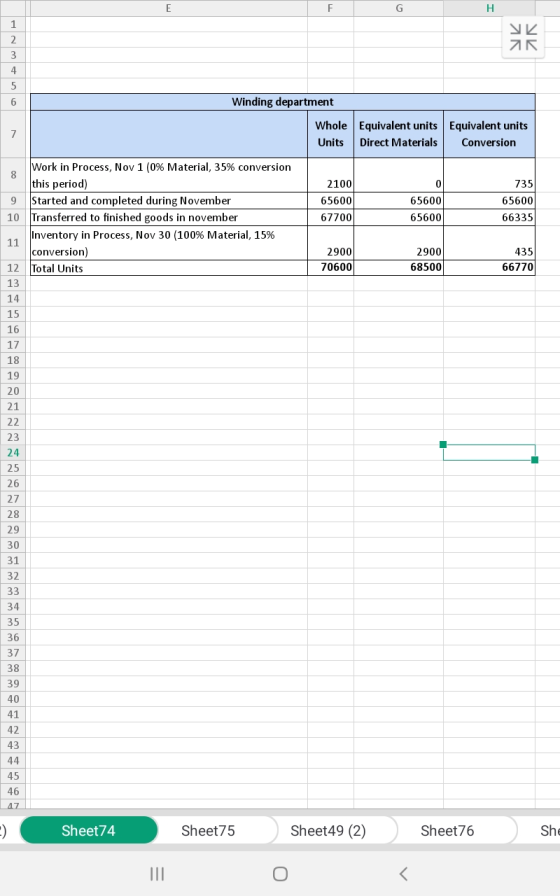560x896 pixels.
Task: Select cell with value 435
Action: pos(489,243)
